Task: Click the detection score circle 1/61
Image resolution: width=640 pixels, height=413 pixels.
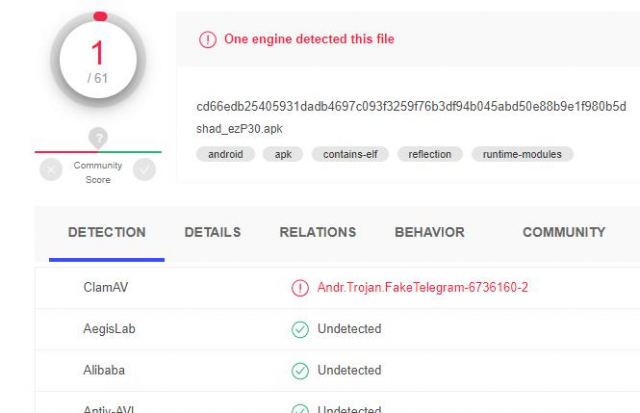Action: coord(98,62)
